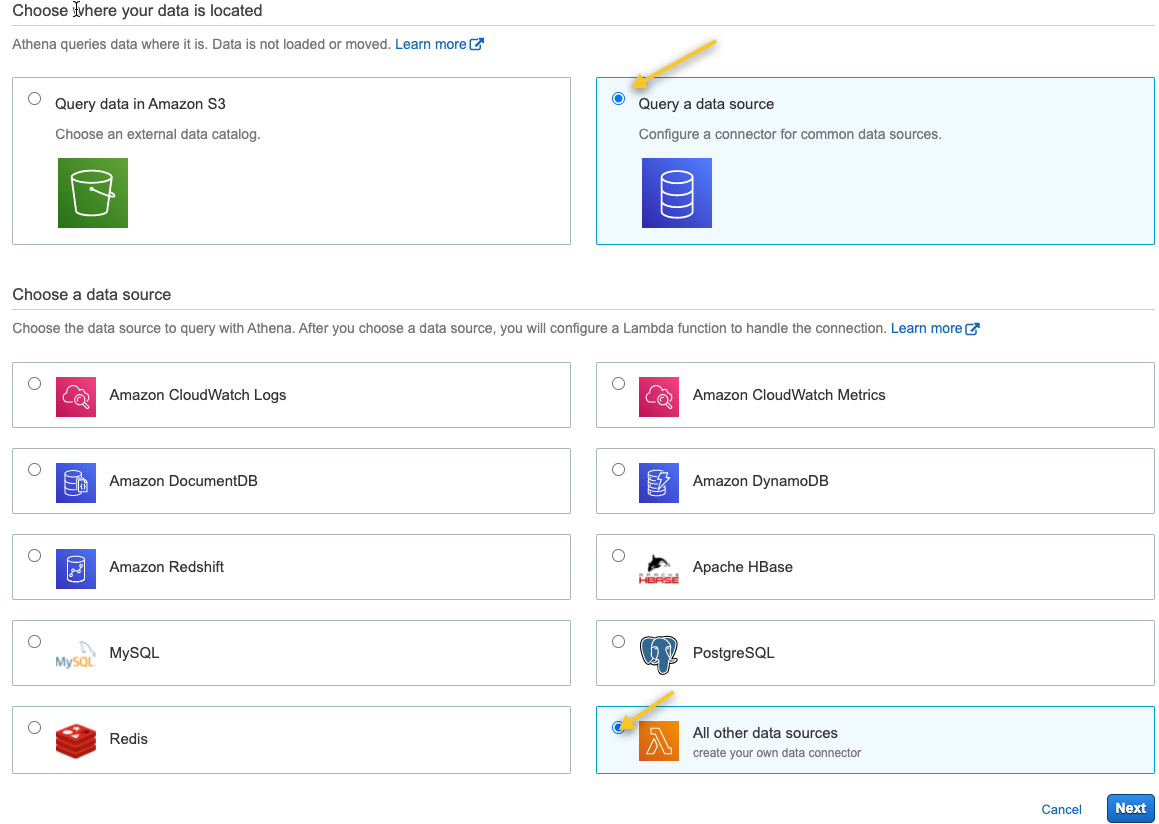Screen dimensions: 1159x824
Task: Click the Amazon Redshift icon
Action: pyautogui.click(x=75, y=568)
